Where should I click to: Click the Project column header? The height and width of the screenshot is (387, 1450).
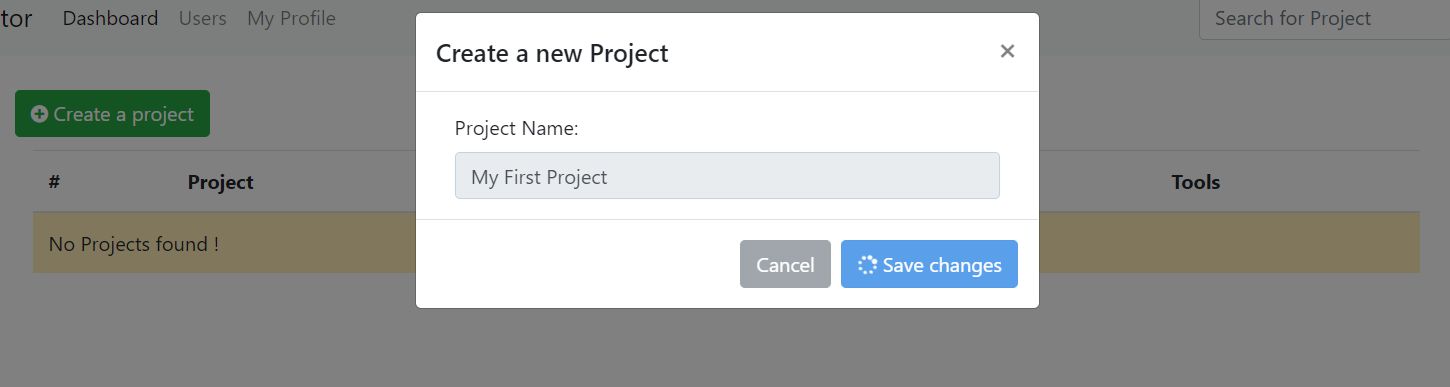click(x=220, y=182)
